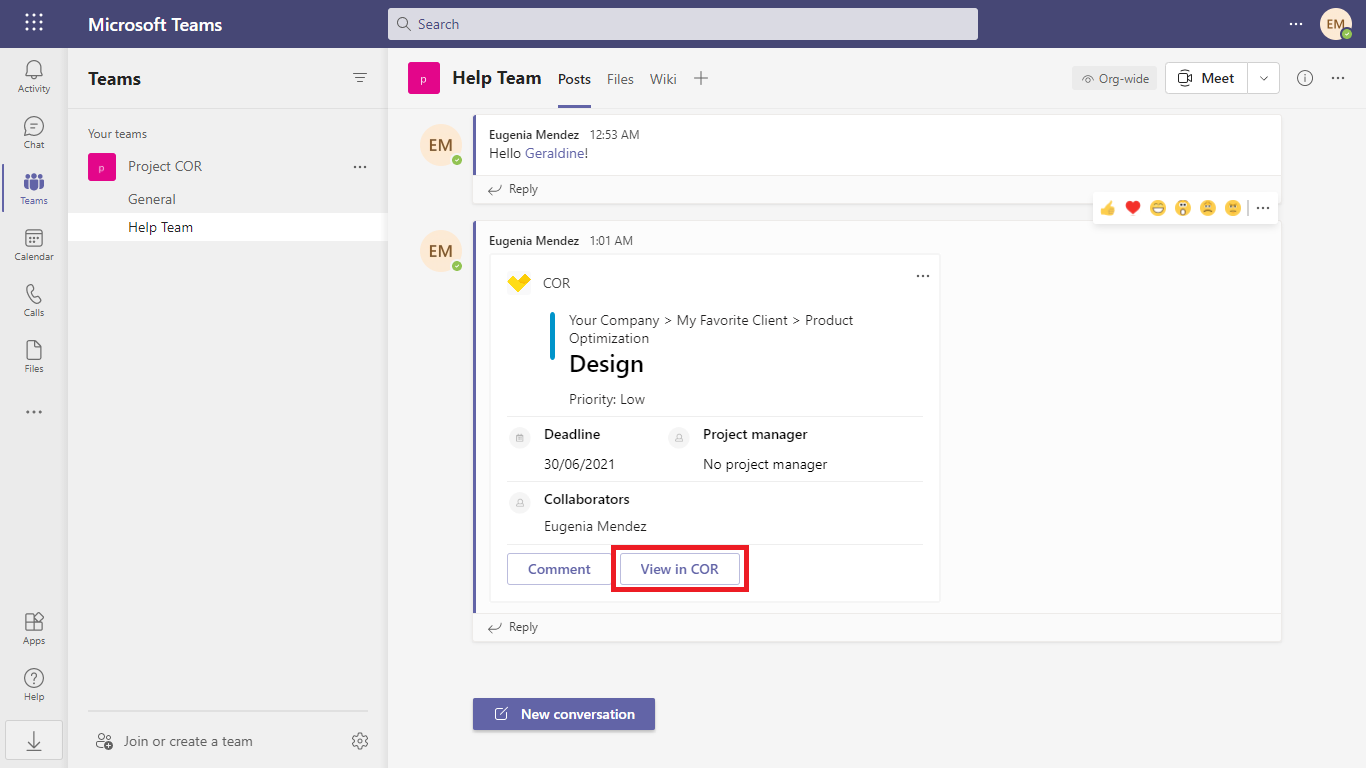This screenshot has height=768, width=1366.
Task: Click Join or create a team
Action: point(174,741)
